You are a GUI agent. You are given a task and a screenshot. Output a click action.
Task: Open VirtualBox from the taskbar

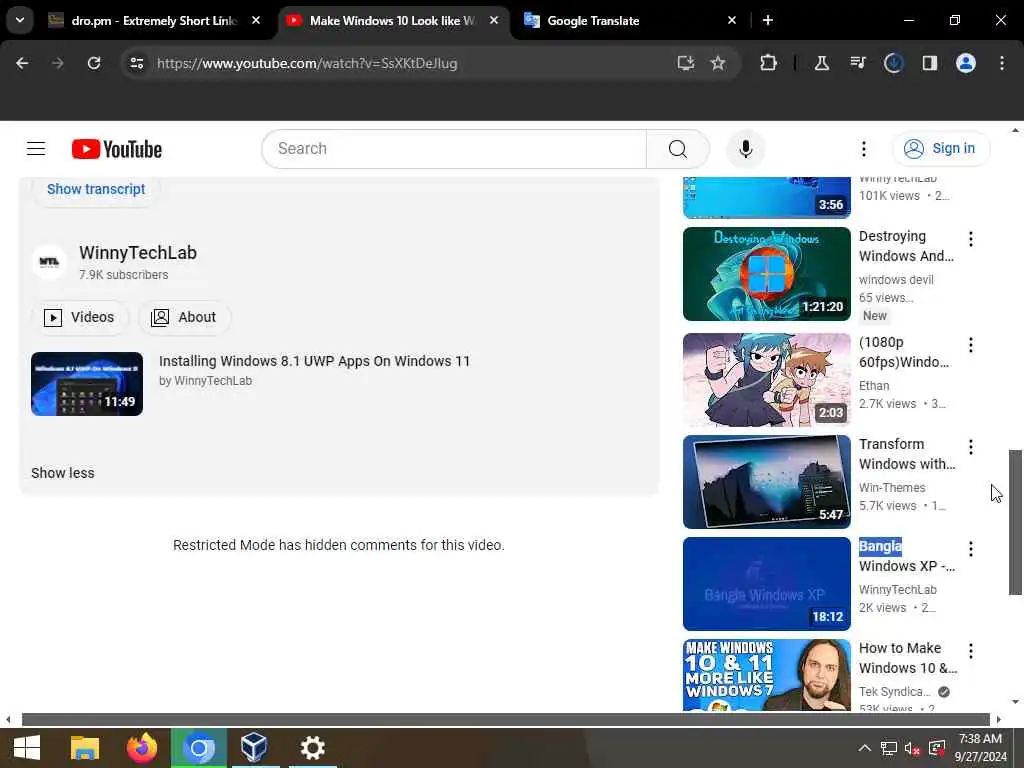pos(253,748)
